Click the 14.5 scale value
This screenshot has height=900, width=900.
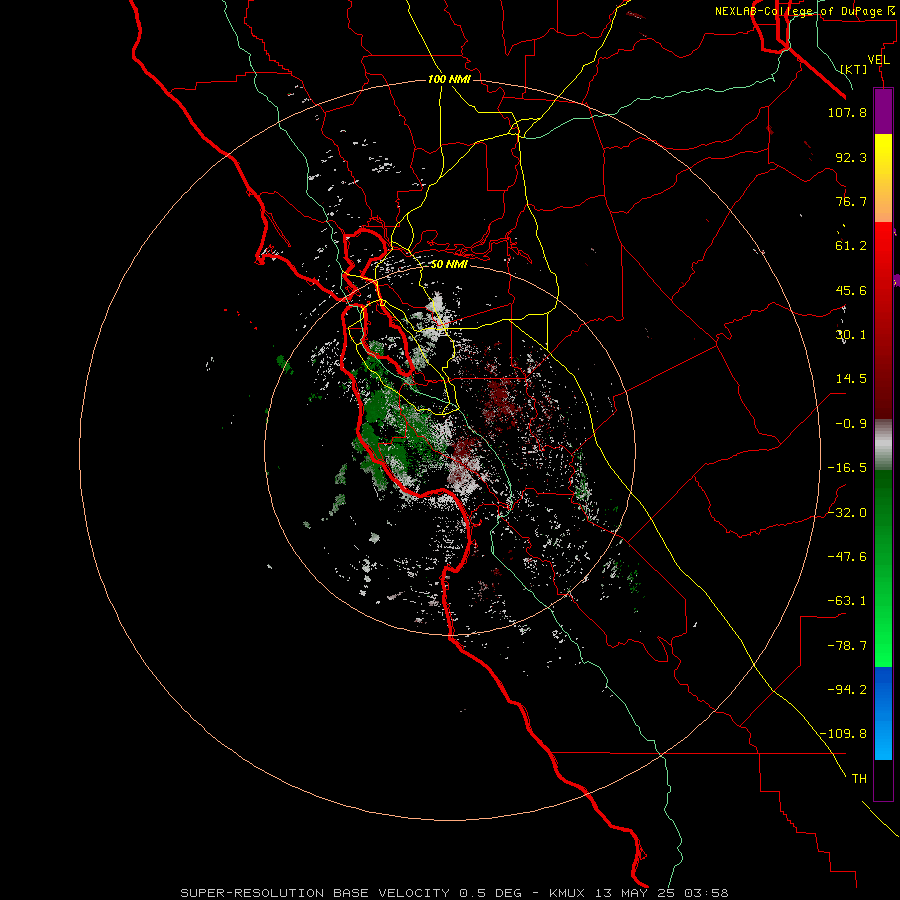(x=851, y=379)
